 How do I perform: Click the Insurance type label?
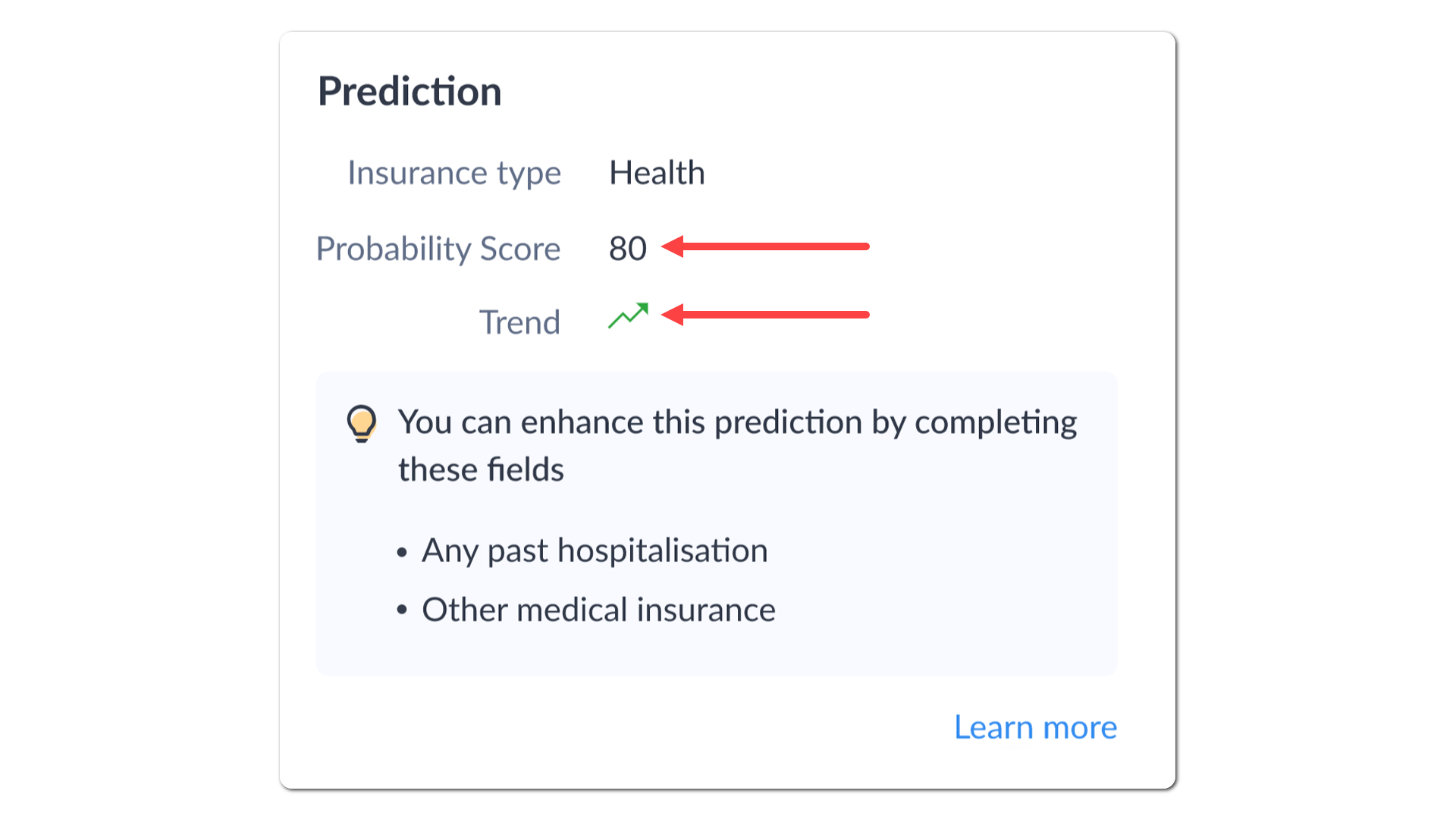click(x=454, y=174)
